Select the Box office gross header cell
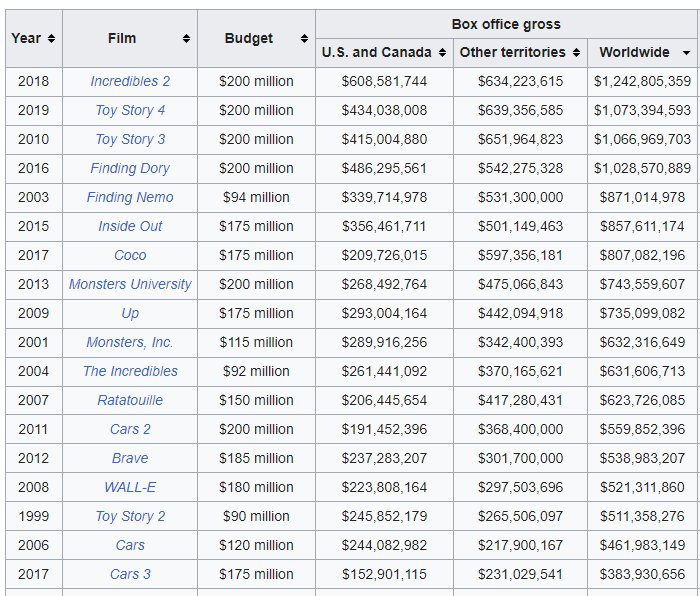Screen dimensions: 700x596 pyautogui.click(x=506, y=24)
